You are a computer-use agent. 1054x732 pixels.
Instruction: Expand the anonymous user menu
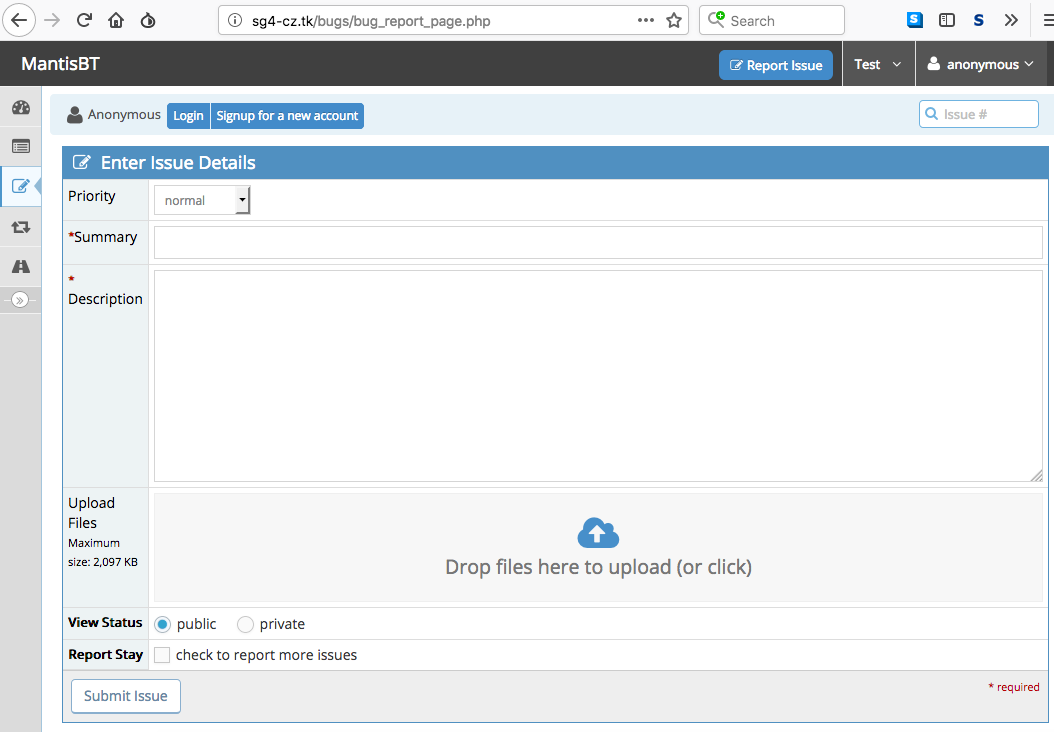tap(980, 65)
